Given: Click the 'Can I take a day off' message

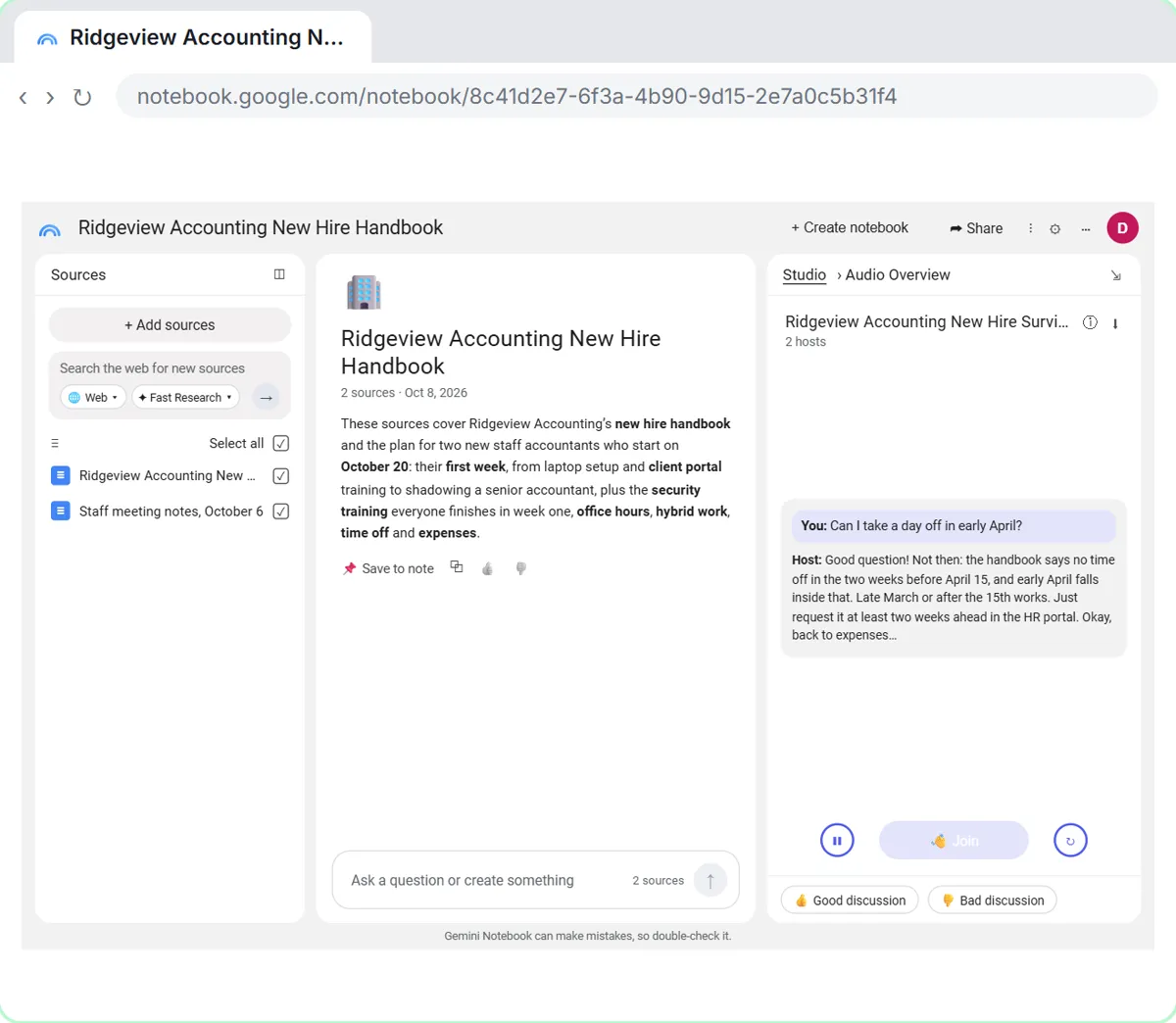Looking at the screenshot, I should click(x=954, y=526).
